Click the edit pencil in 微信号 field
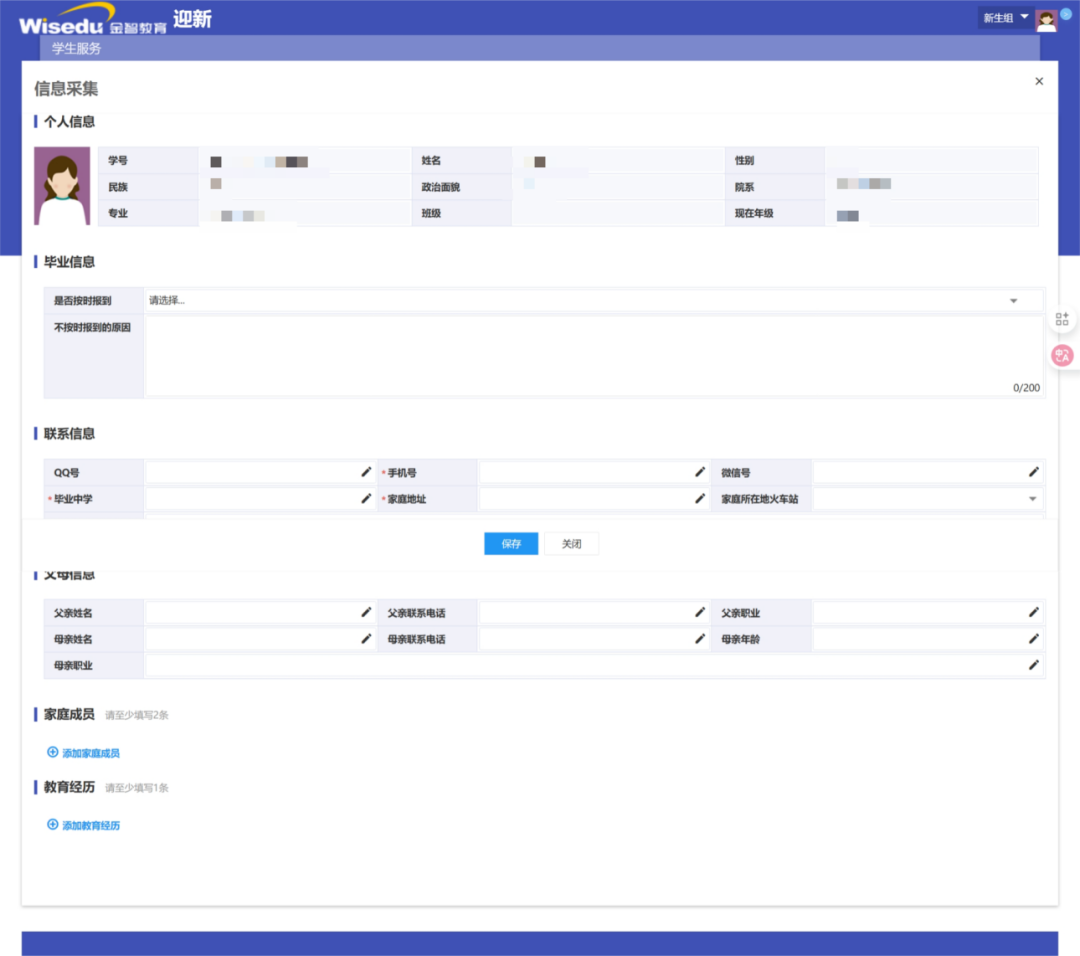1080x956 pixels. (1034, 472)
